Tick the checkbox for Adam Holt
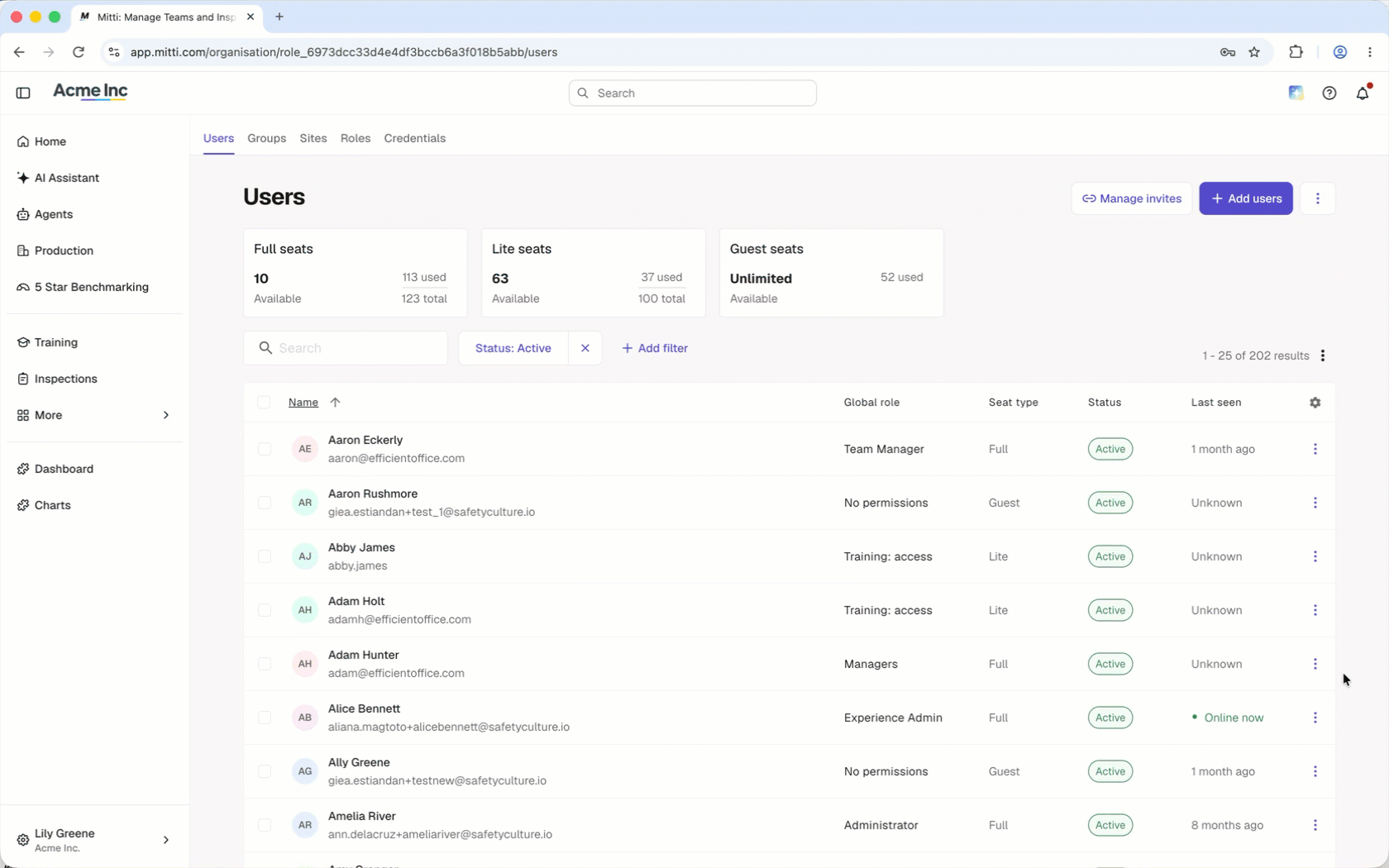1389x868 pixels. coord(265,610)
